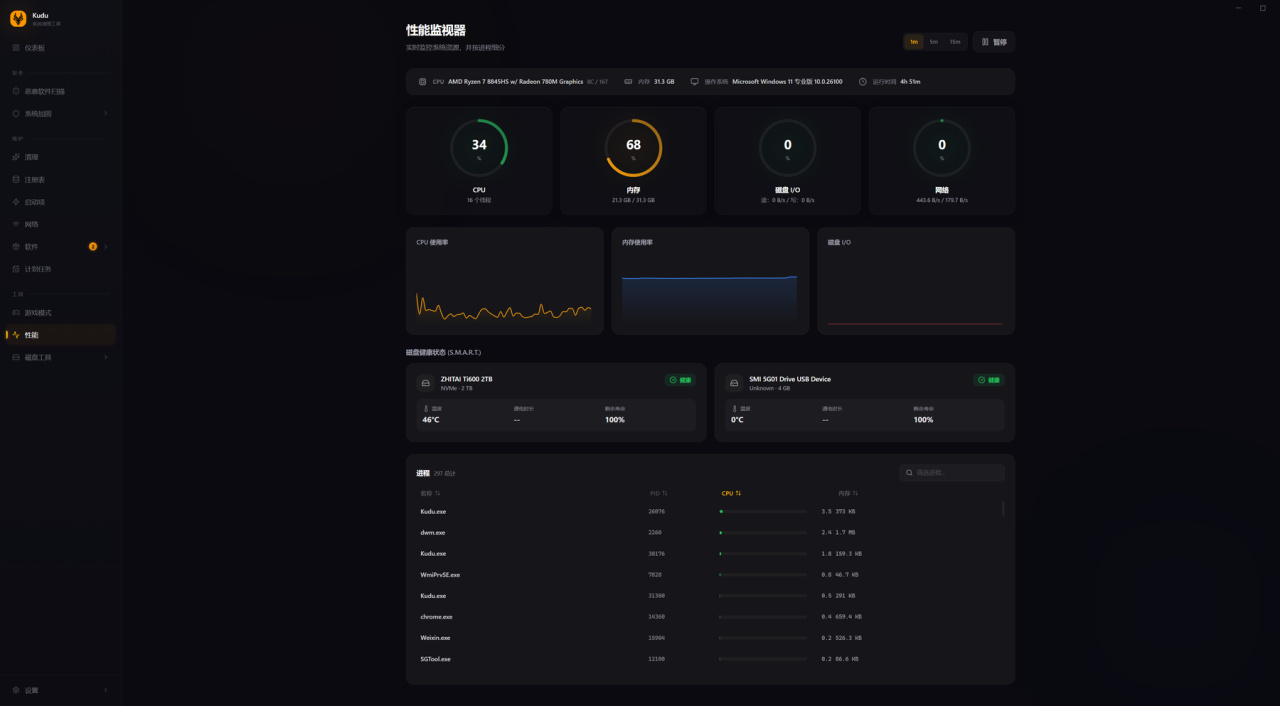
Task: Click the 磁盘 I/O gauge showing 0%
Action: click(787, 148)
